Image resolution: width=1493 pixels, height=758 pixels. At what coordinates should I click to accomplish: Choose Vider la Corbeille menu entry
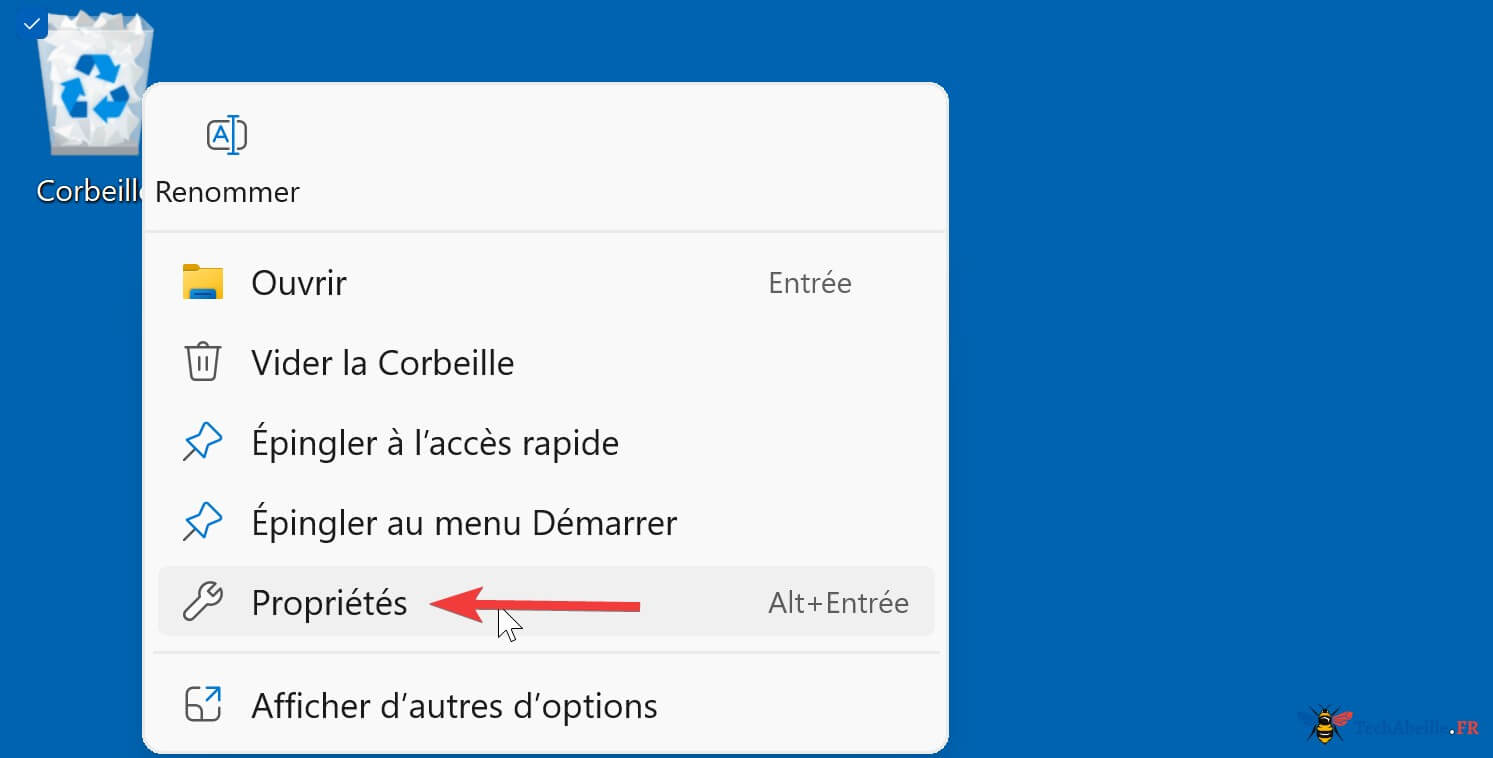(546, 362)
